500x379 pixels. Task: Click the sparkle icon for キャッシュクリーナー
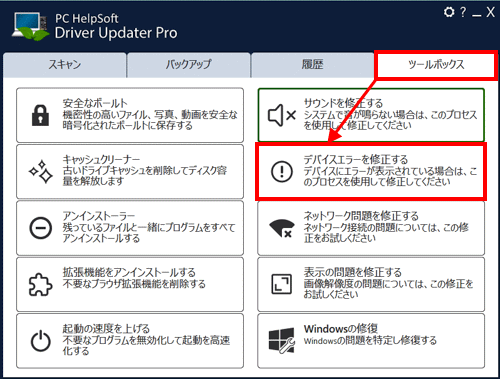(41, 172)
